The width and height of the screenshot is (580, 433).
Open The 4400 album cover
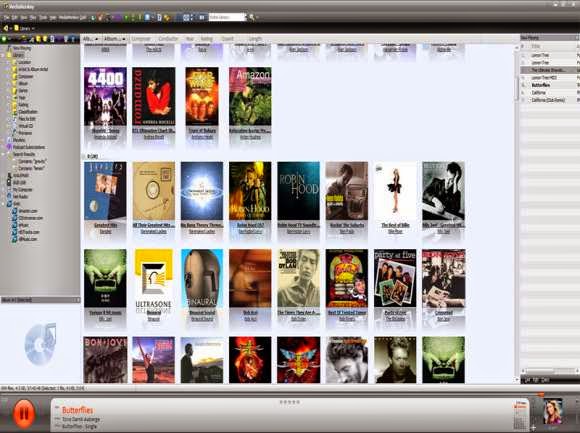coord(105,96)
